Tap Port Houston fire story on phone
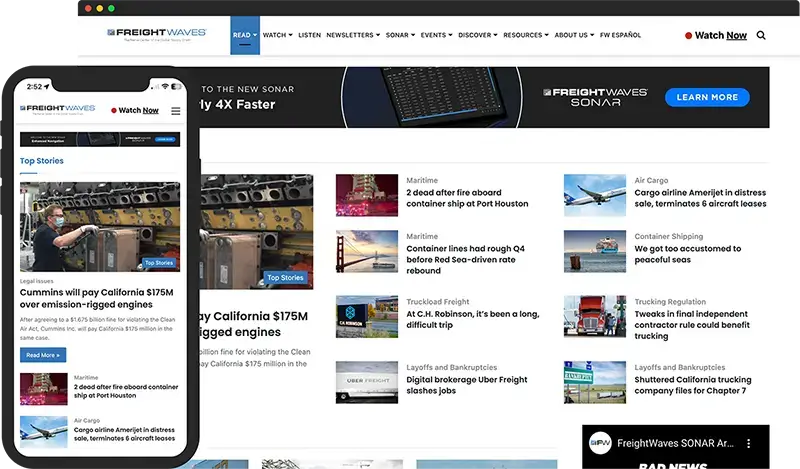This screenshot has width=800, height=469. pos(126,391)
